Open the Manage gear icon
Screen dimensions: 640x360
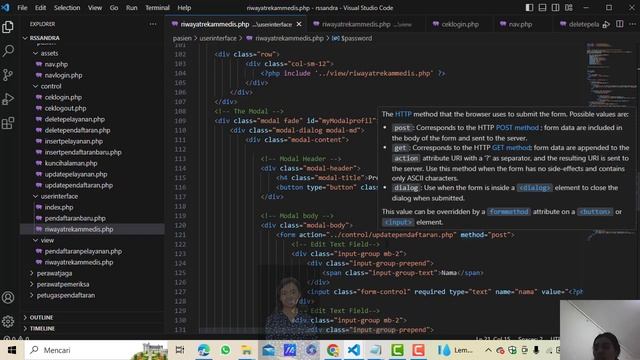8,322
